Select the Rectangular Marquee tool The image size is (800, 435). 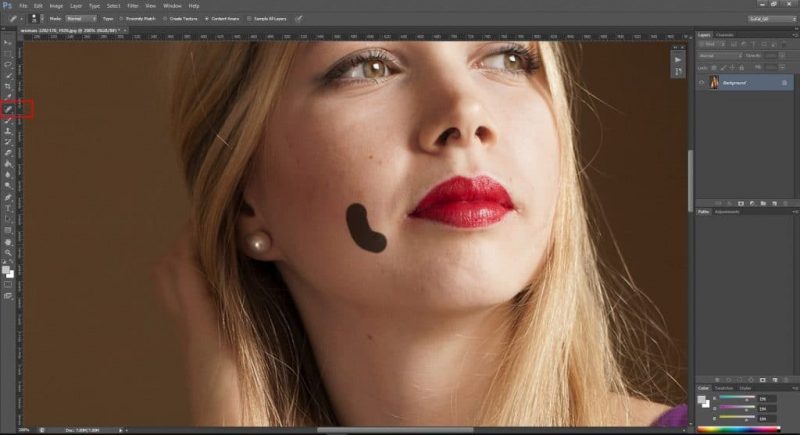(8, 54)
